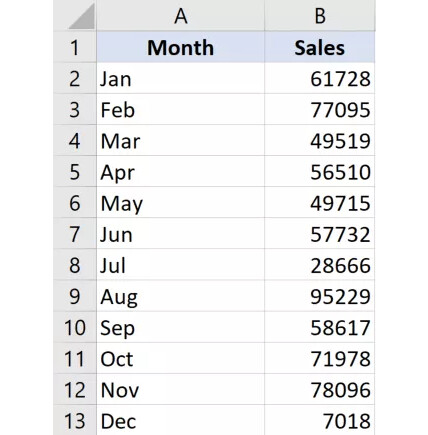Click the sales value 7018
The height and width of the screenshot is (435, 428).
[x=320, y=420]
